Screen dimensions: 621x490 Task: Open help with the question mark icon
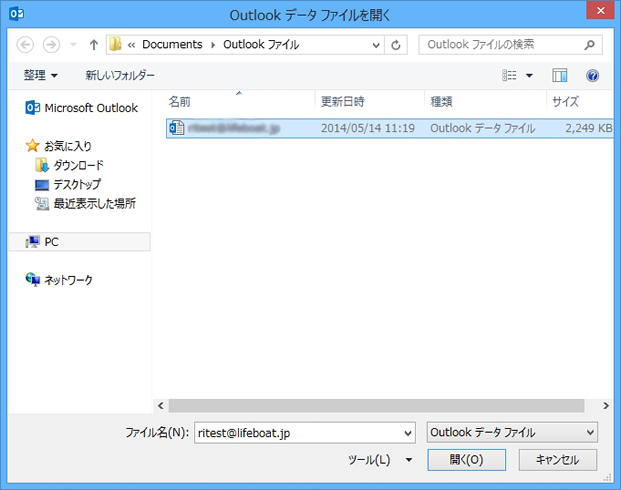click(592, 75)
